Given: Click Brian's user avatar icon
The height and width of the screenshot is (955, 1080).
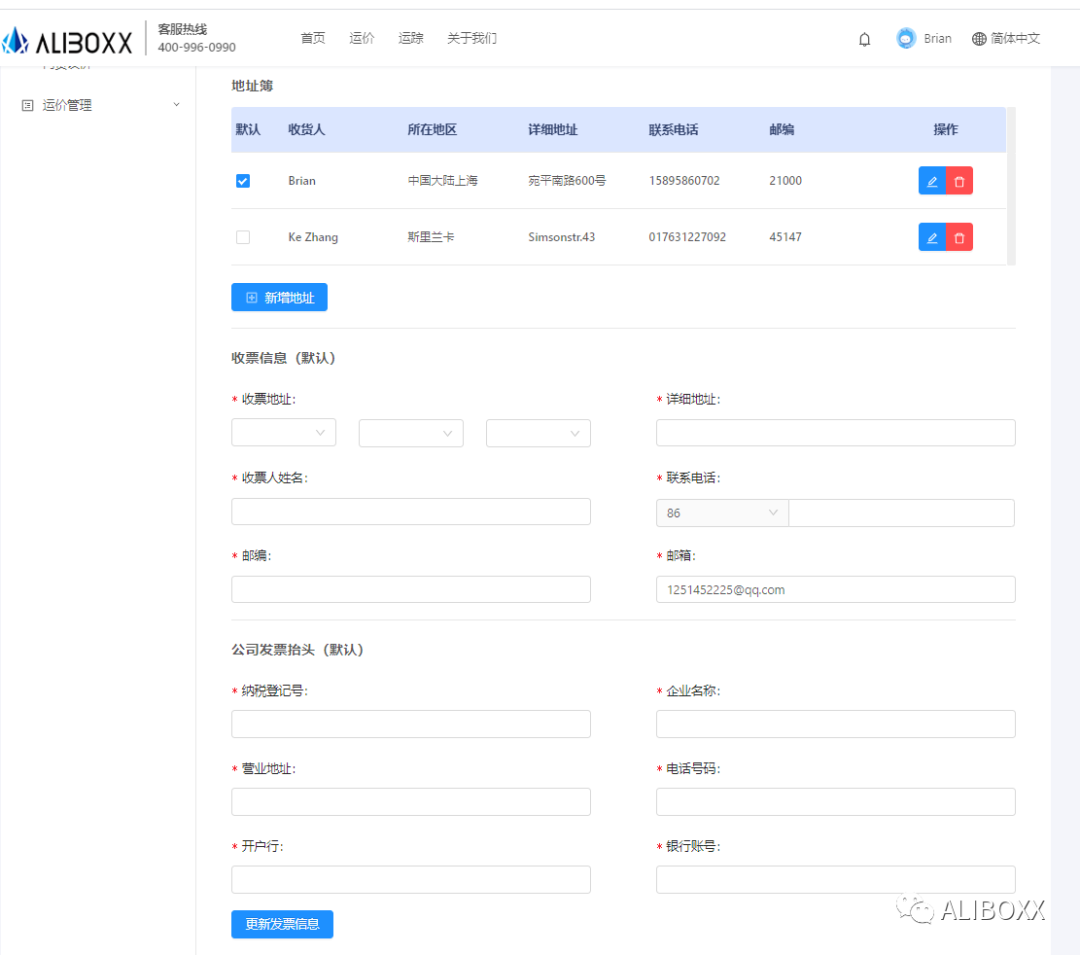Looking at the screenshot, I should (x=906, y=38).
